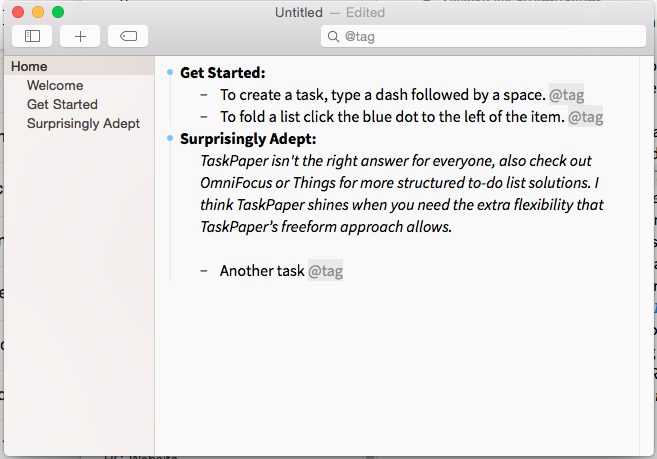Click the dash before 'To create a task'
The image size is (657, 459).
tap(204, 95)
